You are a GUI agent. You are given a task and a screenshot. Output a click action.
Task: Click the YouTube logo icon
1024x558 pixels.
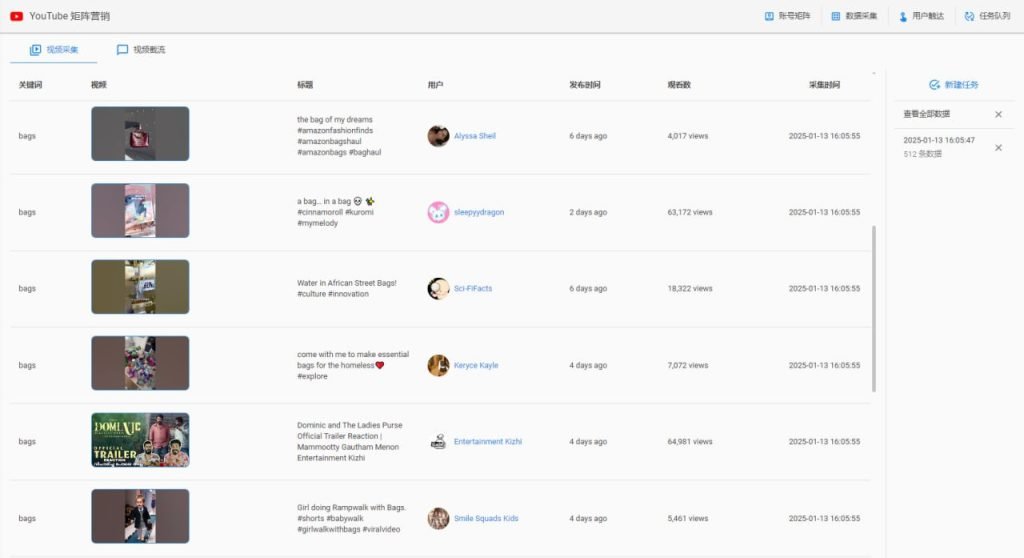(x=16, y=16)
